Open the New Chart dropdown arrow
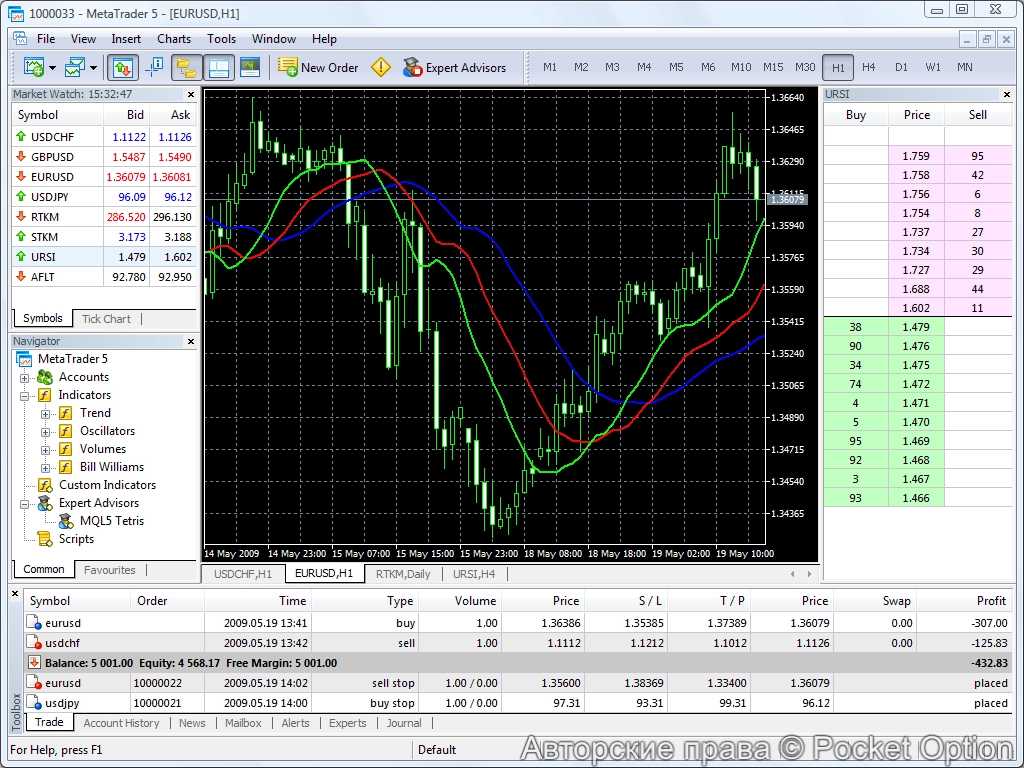This screenshot has width=1024, height=768. coord(52,68)
